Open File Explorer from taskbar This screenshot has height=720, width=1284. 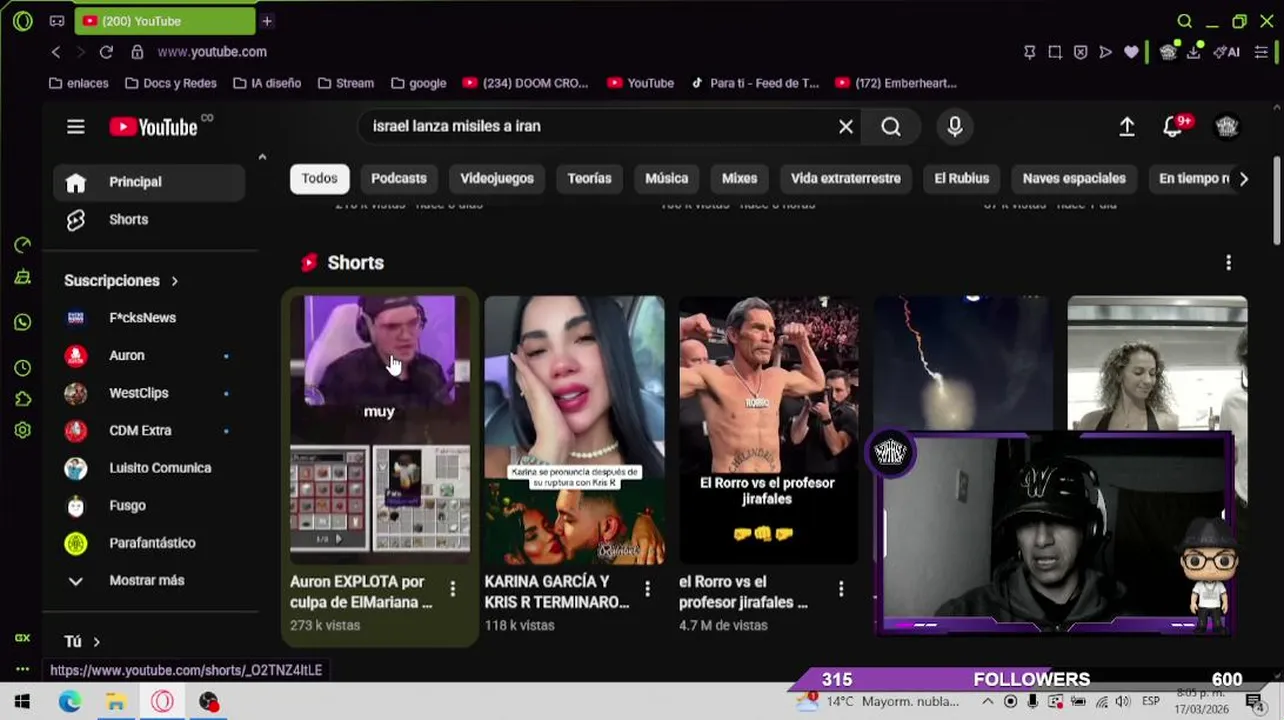(x=116, y=702)
